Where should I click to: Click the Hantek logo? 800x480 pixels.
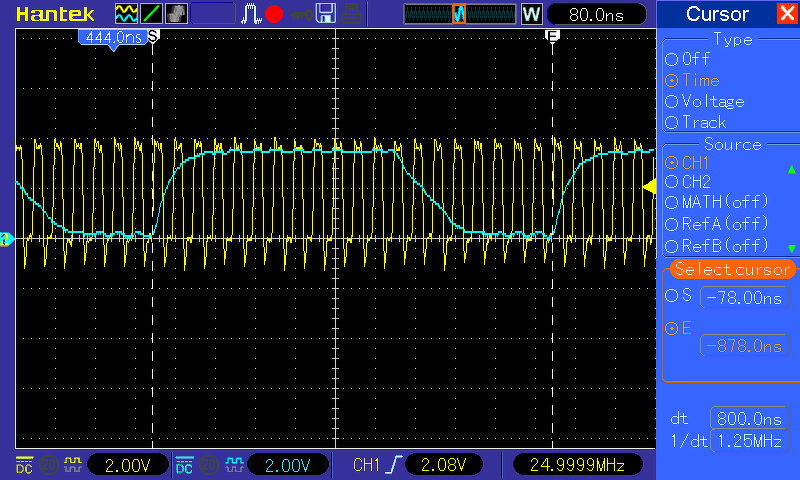tap(55, 14)
